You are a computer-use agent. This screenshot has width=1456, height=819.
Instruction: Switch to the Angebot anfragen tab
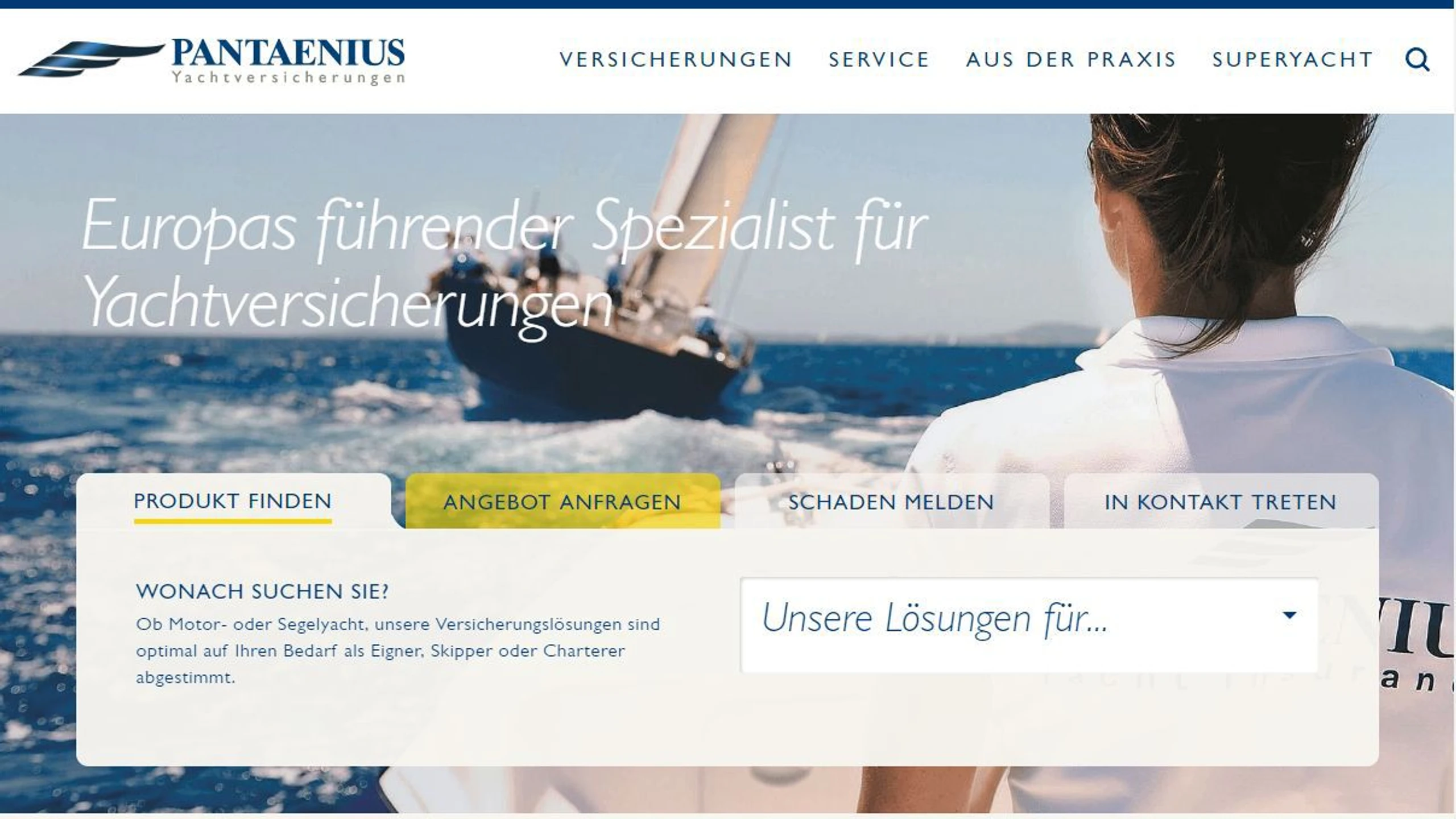point(562,501)
